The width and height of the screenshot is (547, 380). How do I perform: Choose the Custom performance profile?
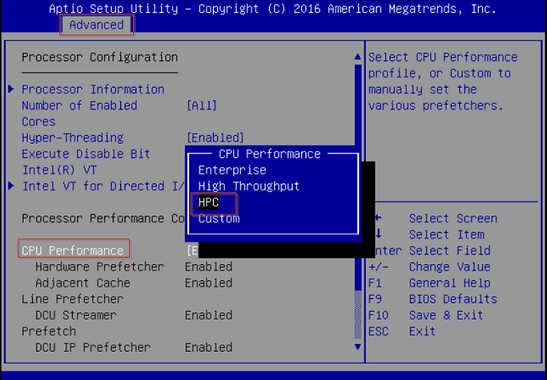219,219
